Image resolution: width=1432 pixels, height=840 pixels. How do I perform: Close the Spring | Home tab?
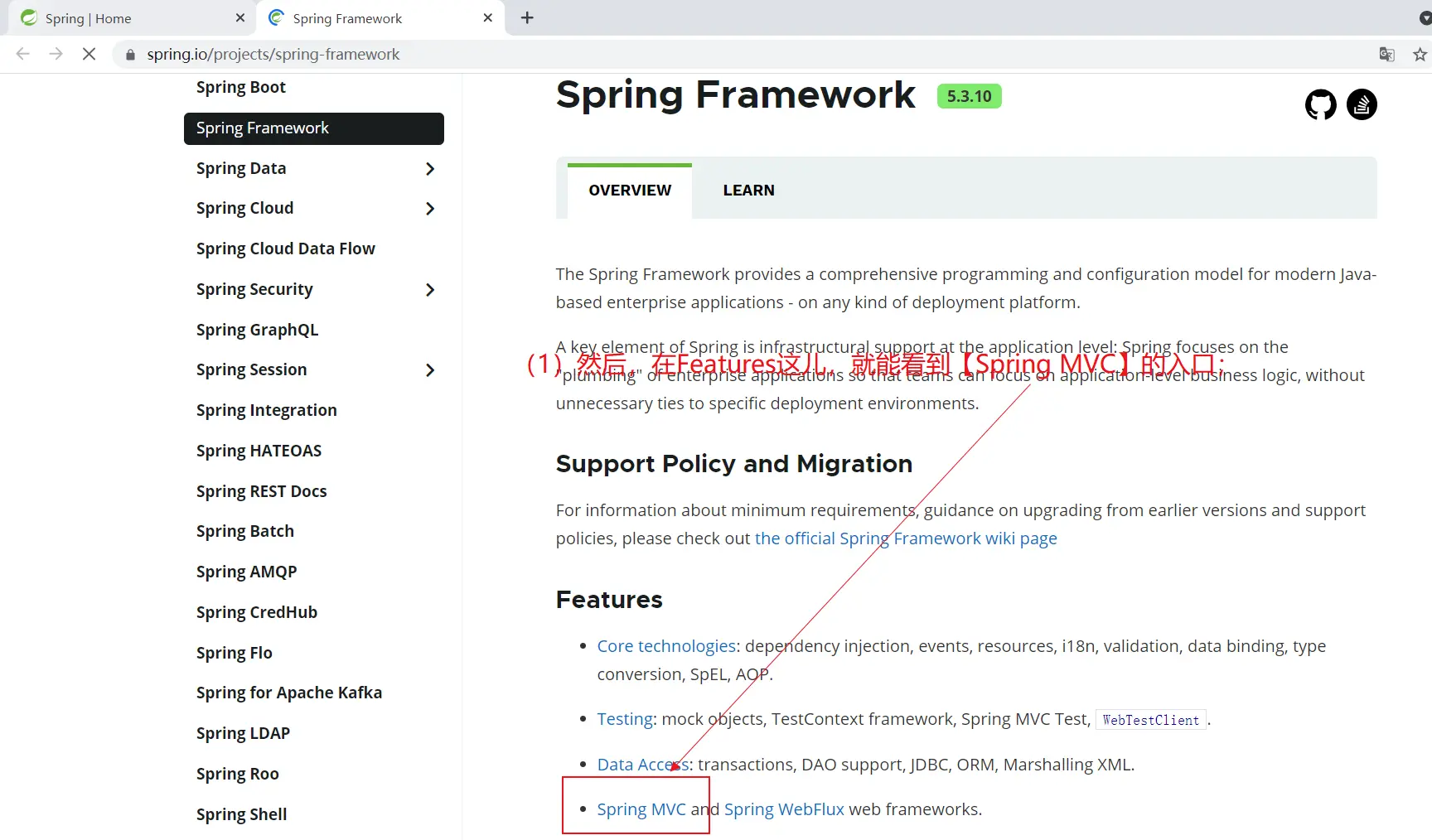click(x=240, y=17)
